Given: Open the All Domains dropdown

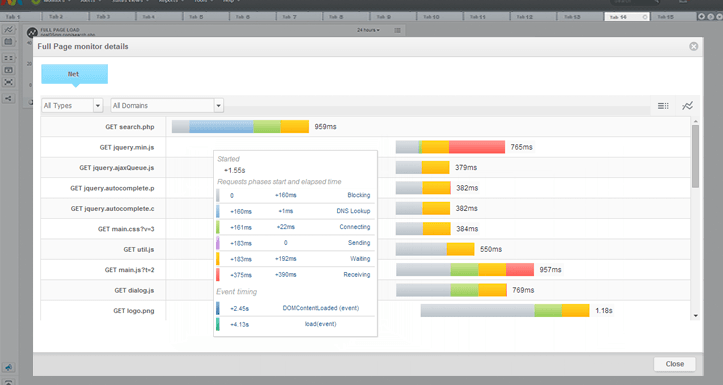Looking at the screenshot, I should point(167,106).
